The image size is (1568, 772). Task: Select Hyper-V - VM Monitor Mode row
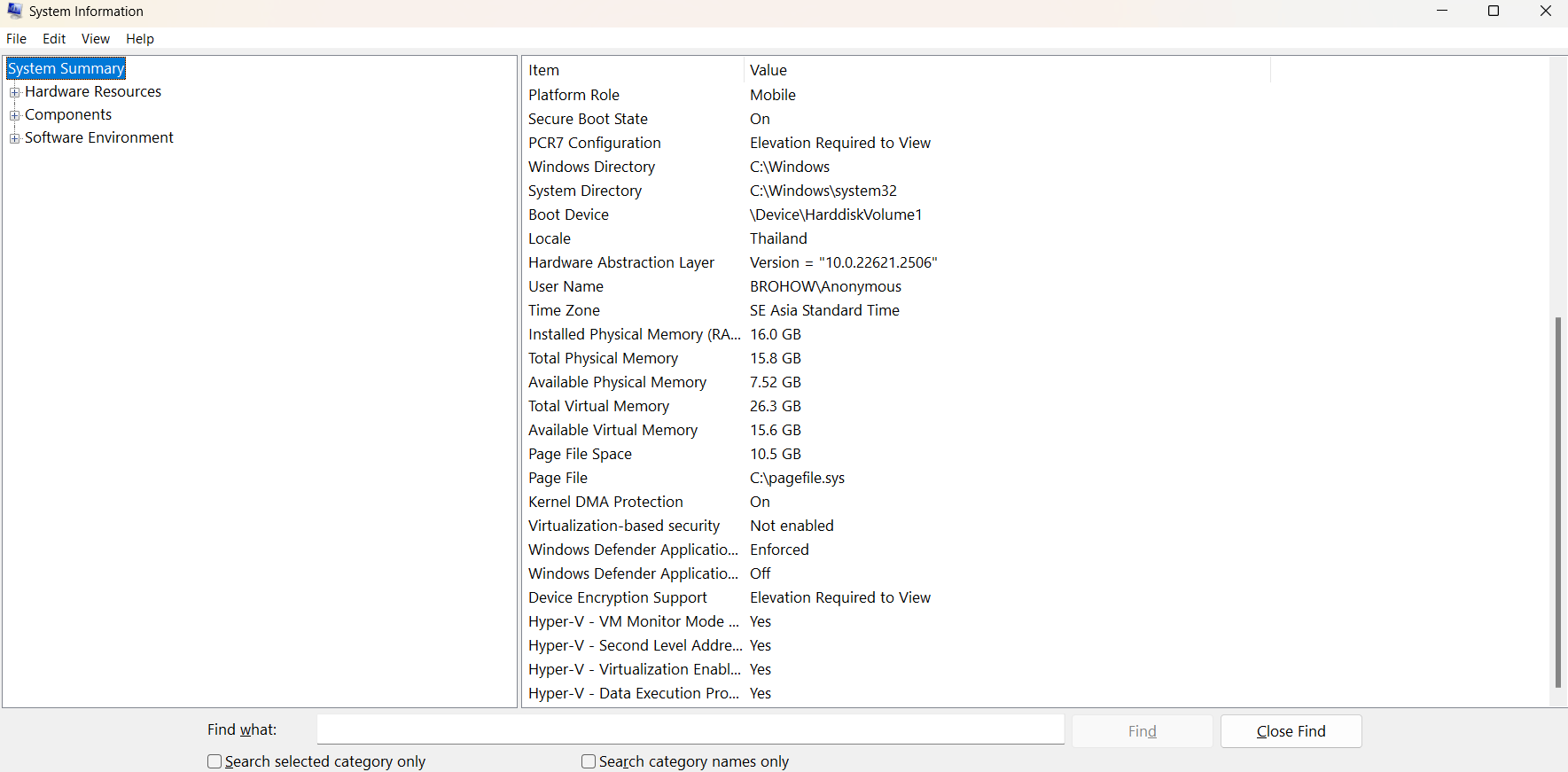tap(896, 621)
